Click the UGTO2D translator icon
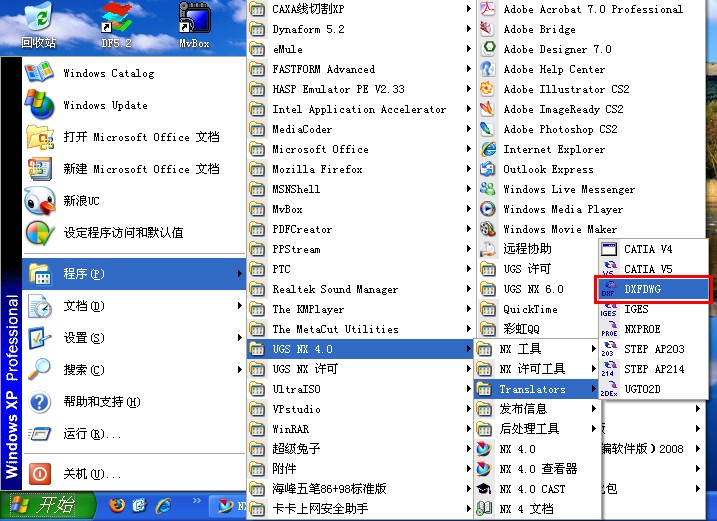Viewport: 717px width, 521px height. tap(609, 389)
